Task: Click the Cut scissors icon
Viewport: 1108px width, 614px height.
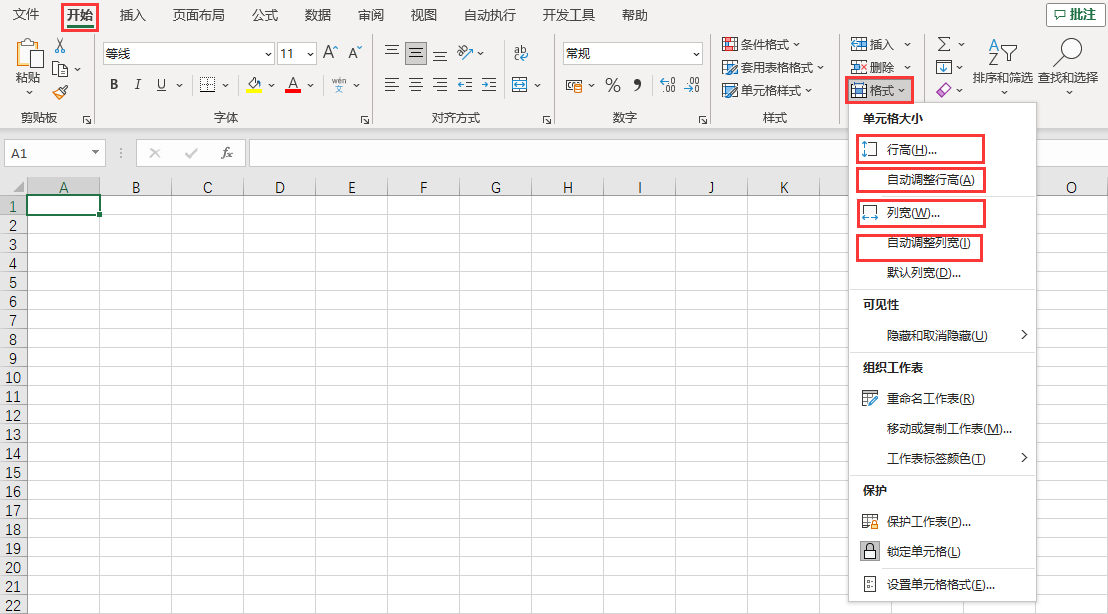Action: click(60, 45)
